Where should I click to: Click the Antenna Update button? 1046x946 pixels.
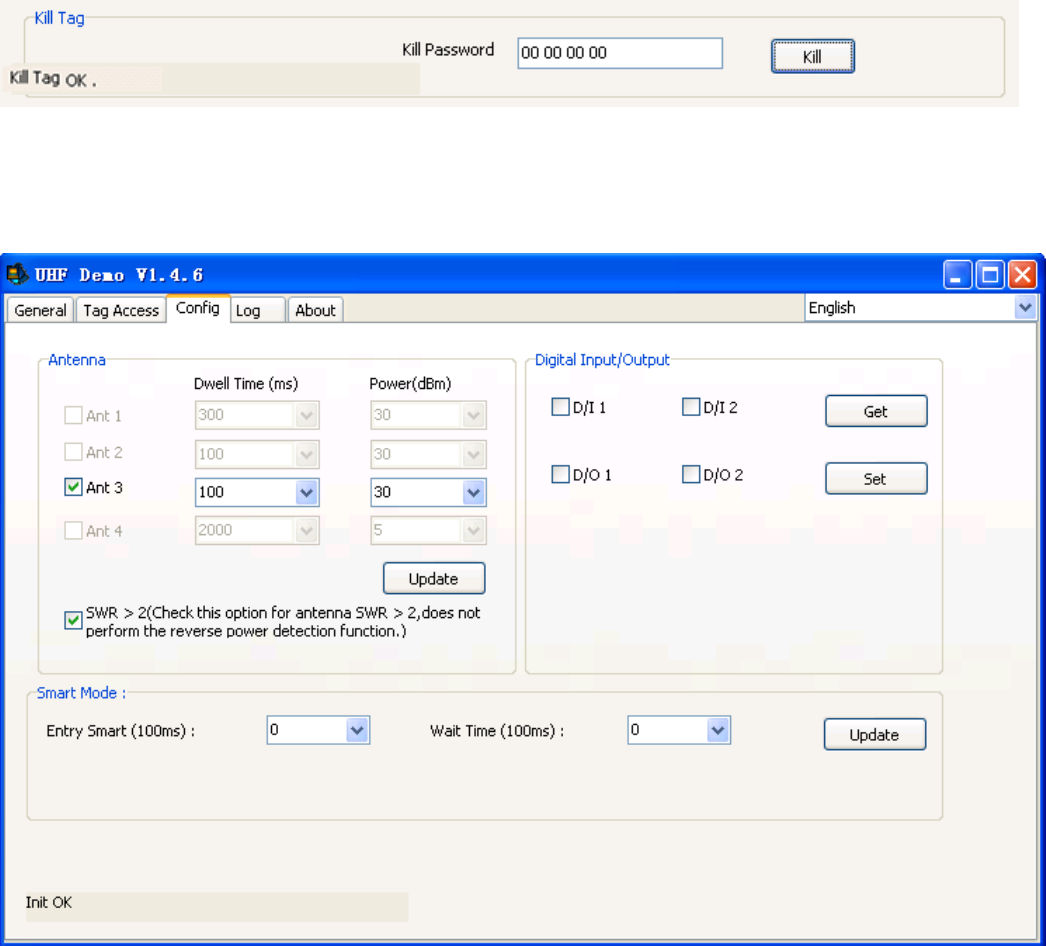[434, 578]
